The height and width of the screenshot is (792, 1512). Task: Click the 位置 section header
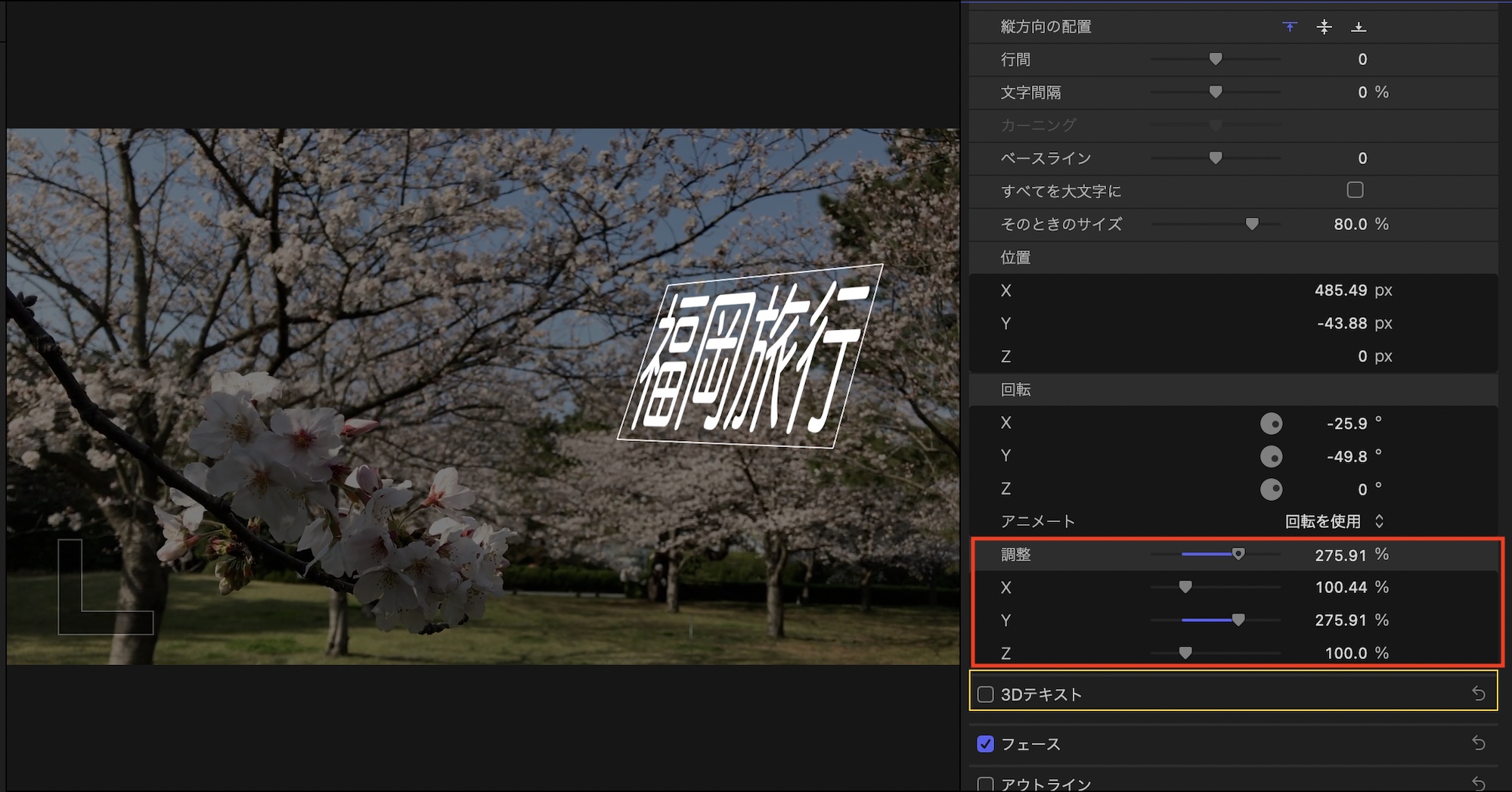coord(1015,257)
